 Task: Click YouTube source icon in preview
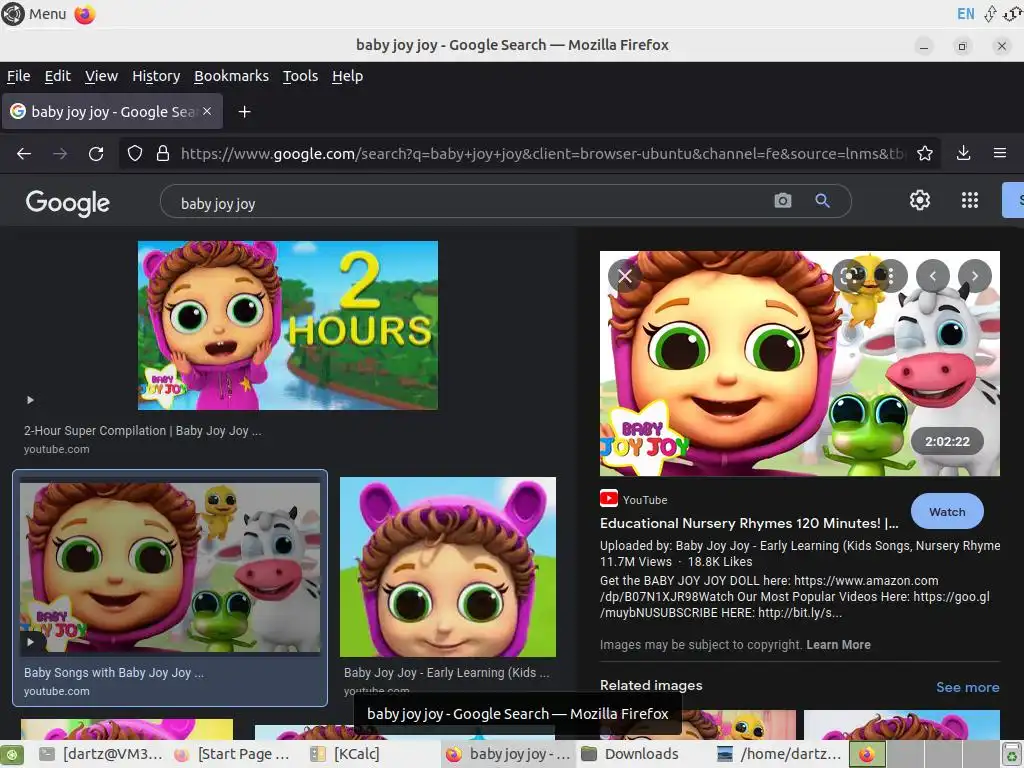tap(609, 499)
